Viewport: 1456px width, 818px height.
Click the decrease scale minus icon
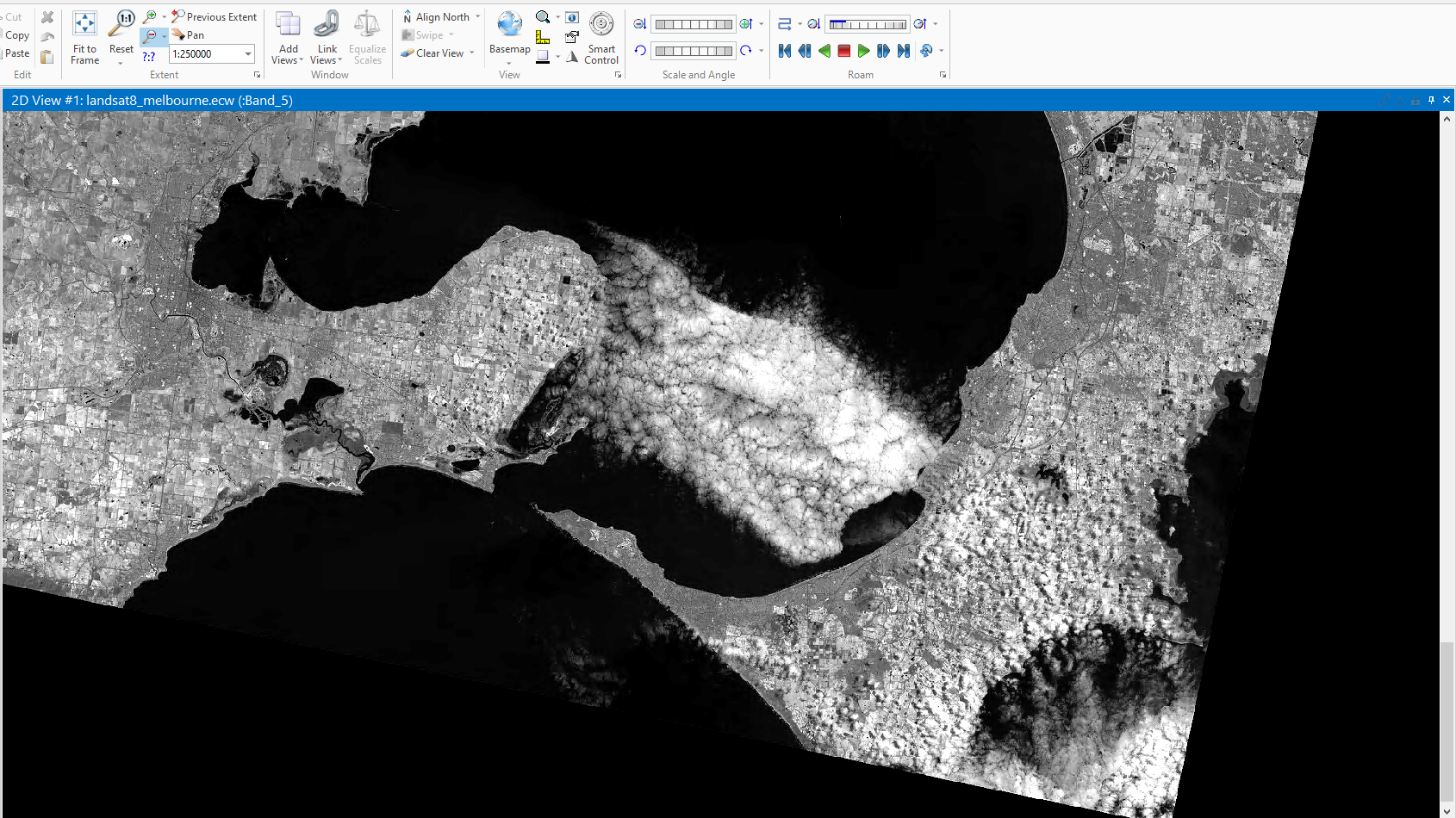pos(639,24)
